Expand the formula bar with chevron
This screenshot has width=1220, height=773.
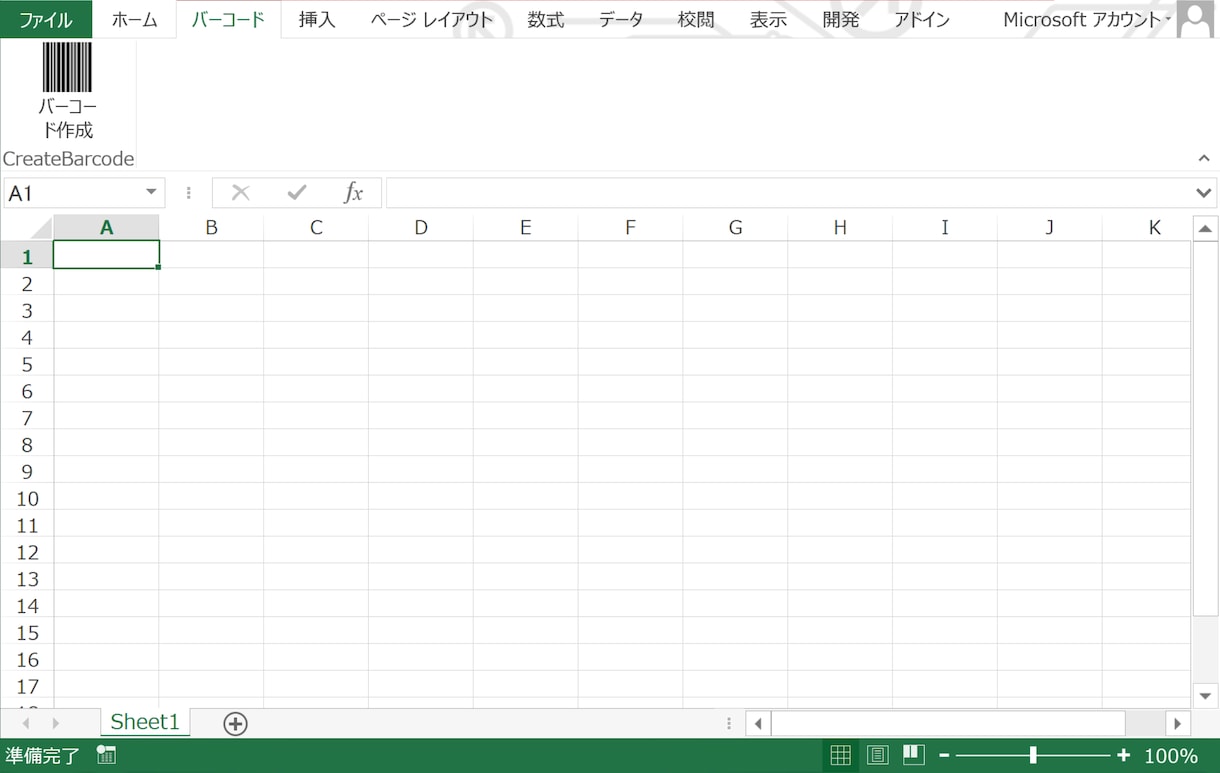click(1204, 193)
